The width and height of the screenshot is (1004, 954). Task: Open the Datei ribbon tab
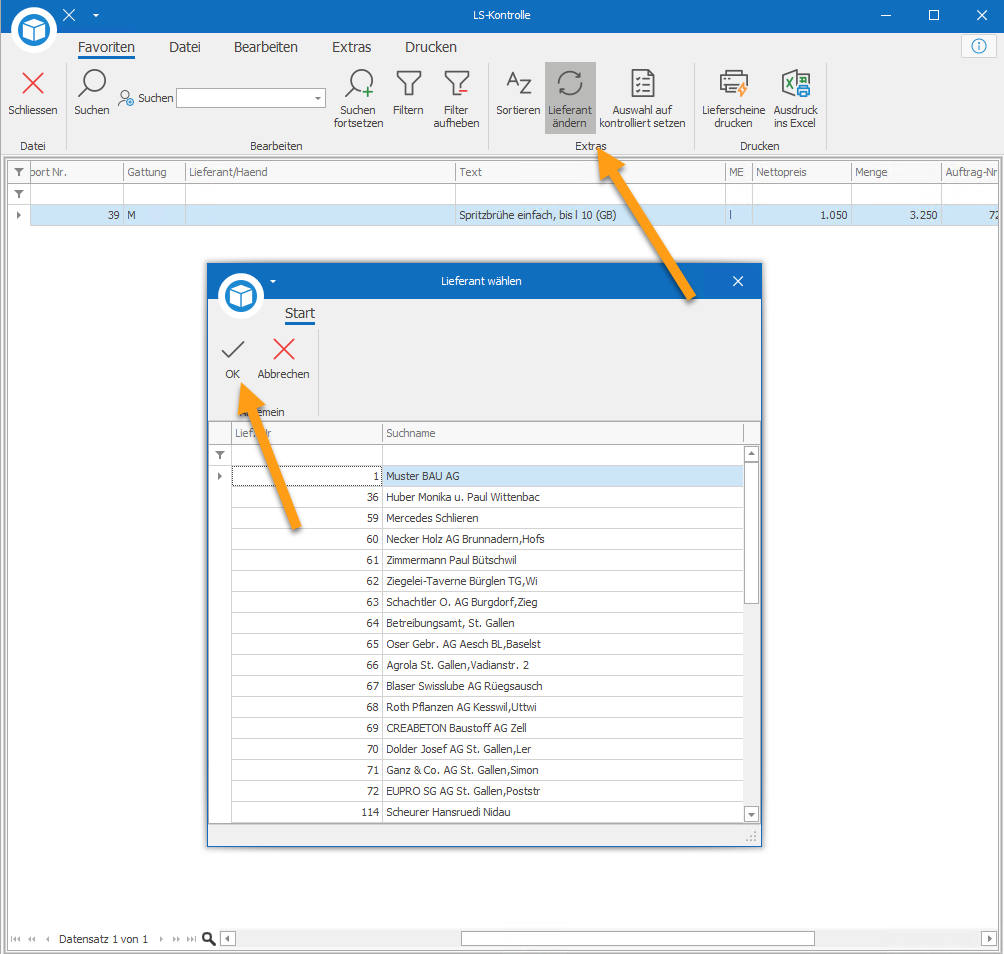tap(185, 47)
